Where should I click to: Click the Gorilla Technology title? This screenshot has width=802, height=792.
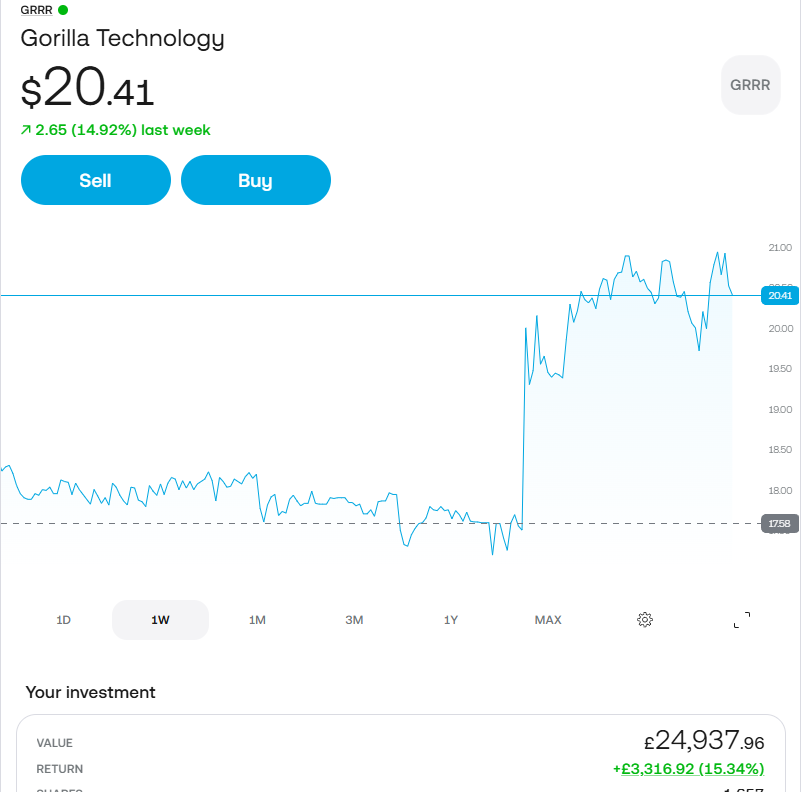point(122,38)
